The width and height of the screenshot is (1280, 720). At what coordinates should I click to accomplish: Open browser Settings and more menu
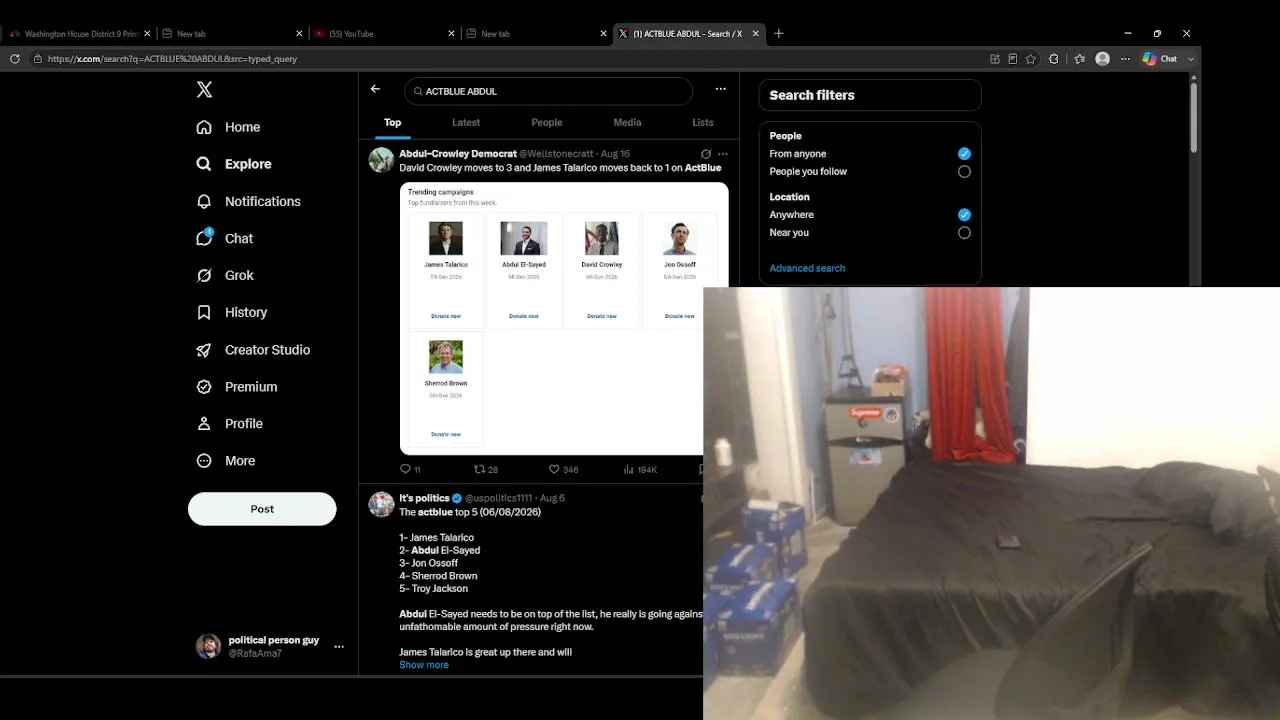[x=1125, y=59]
